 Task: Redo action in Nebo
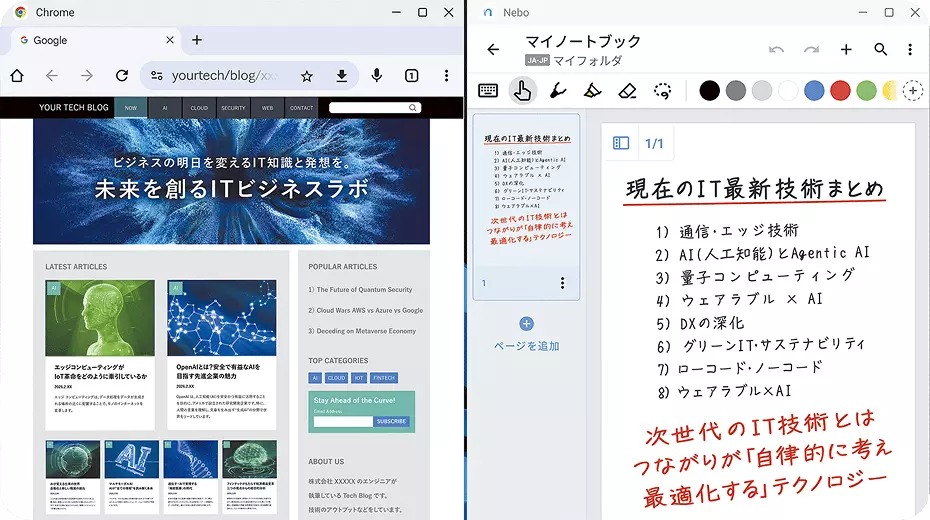[x=811, y=49]
